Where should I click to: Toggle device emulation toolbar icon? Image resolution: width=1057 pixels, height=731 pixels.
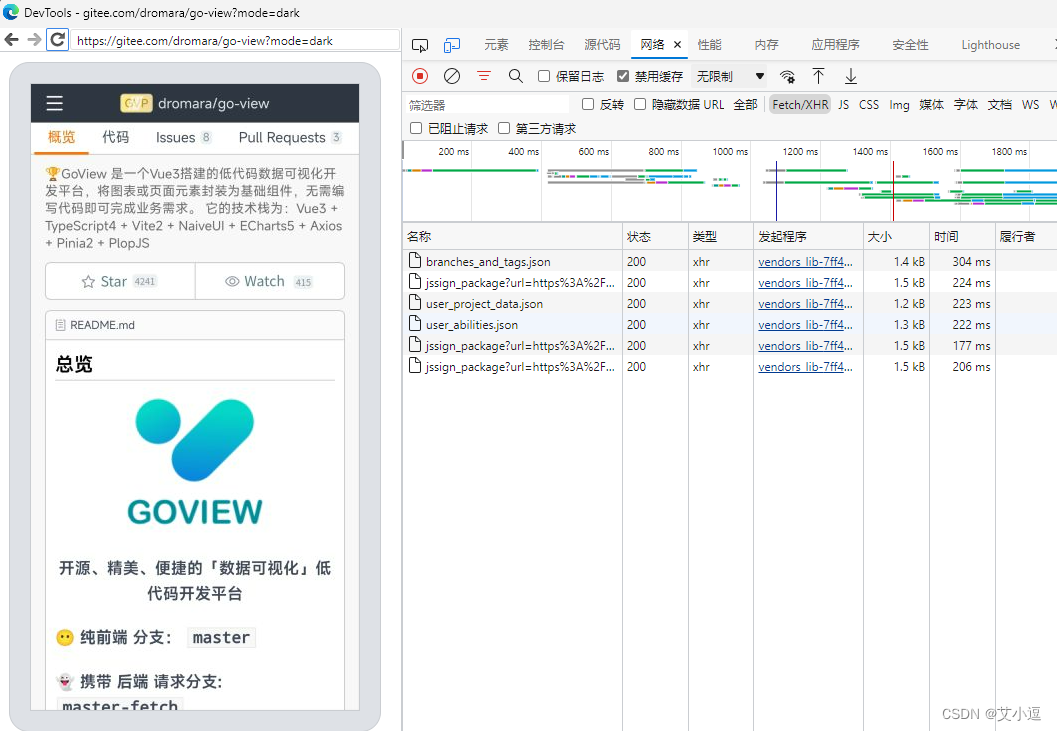(452, 45)
